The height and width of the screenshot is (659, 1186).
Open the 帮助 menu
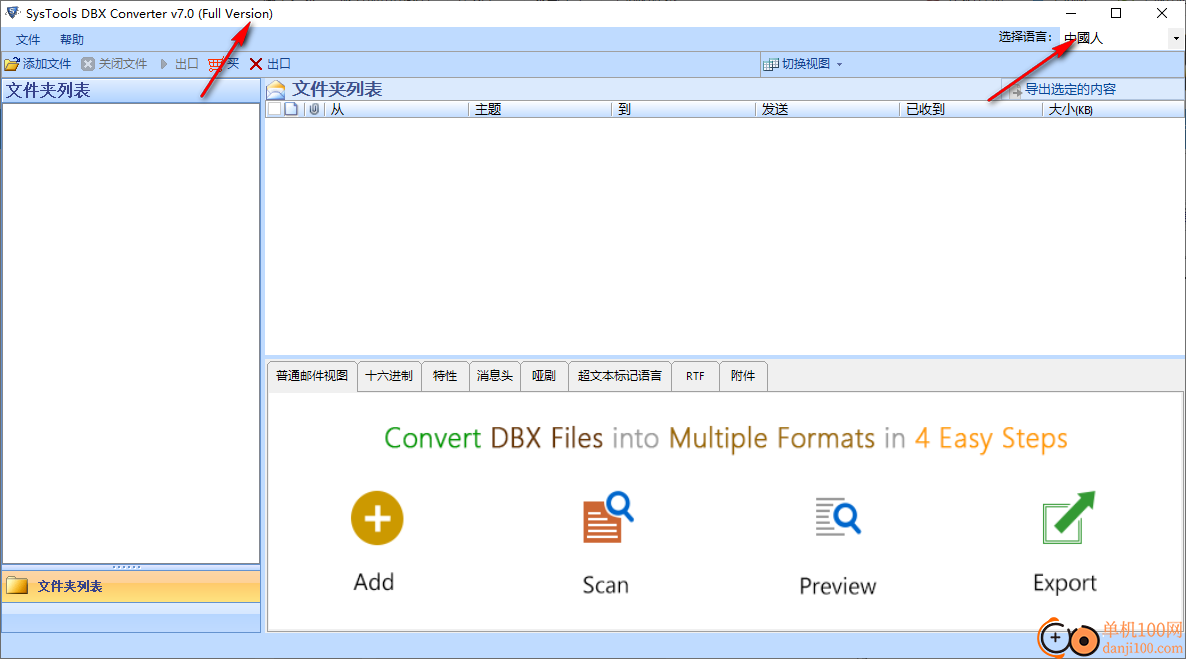pyautogui.click(x=72, y=39)
